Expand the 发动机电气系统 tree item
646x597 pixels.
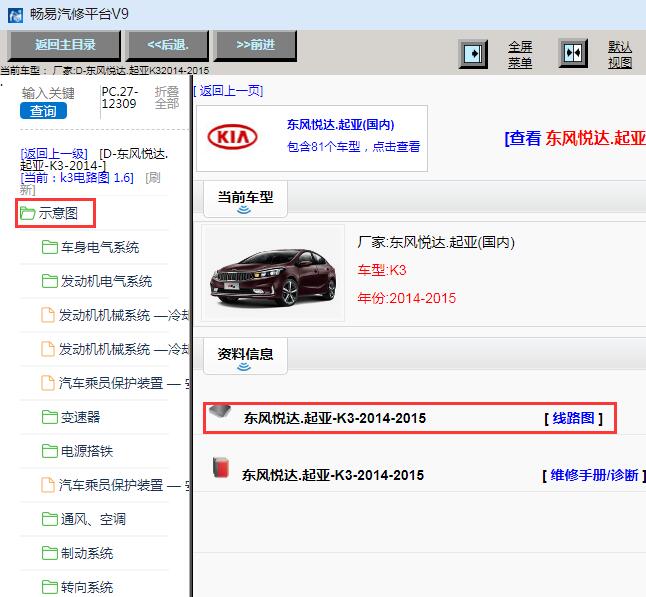(107, 281)
